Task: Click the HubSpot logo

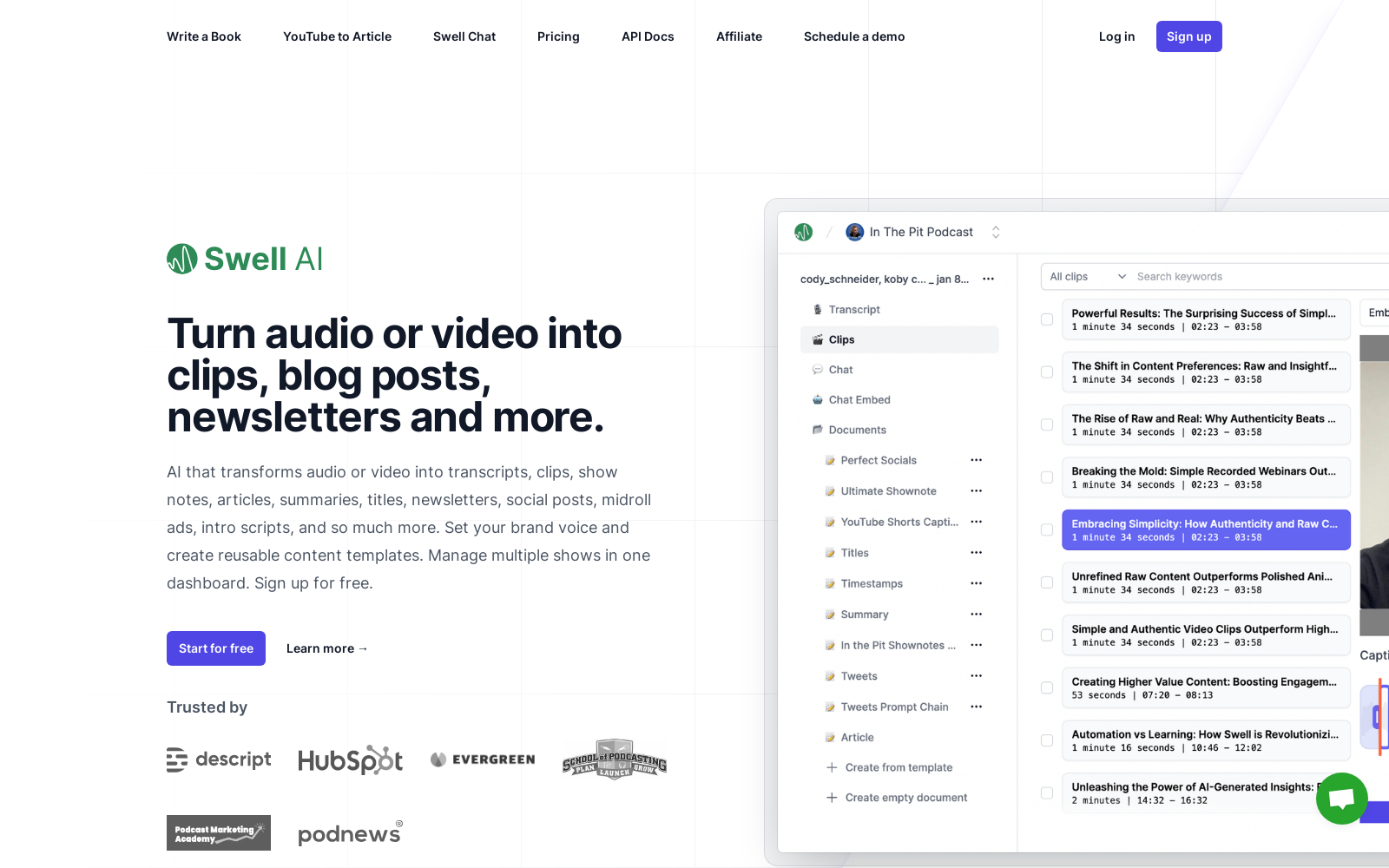Action: (350, 760)
